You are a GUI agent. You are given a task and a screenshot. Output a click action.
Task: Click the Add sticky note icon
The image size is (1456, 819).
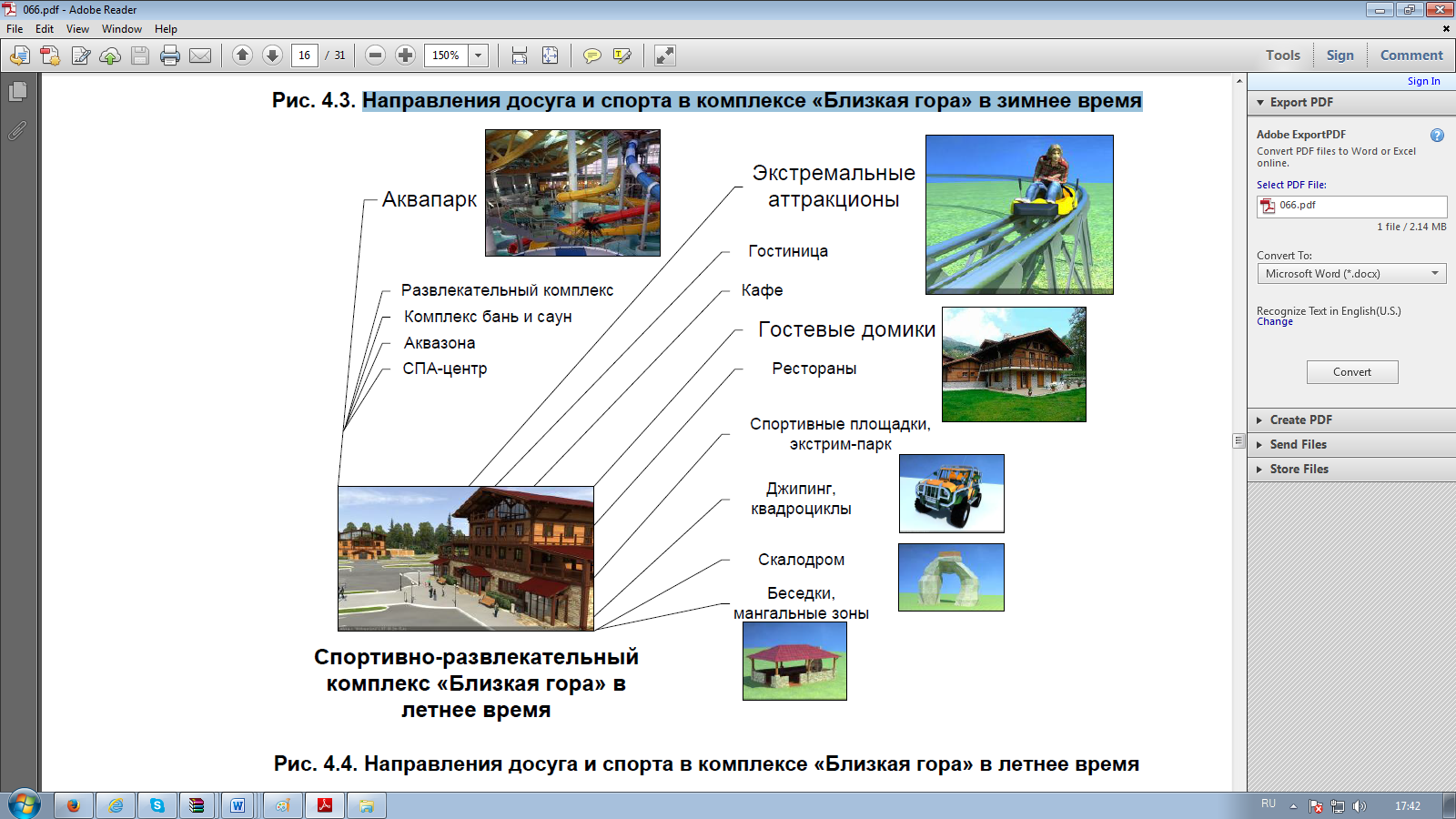pos(591,56)
